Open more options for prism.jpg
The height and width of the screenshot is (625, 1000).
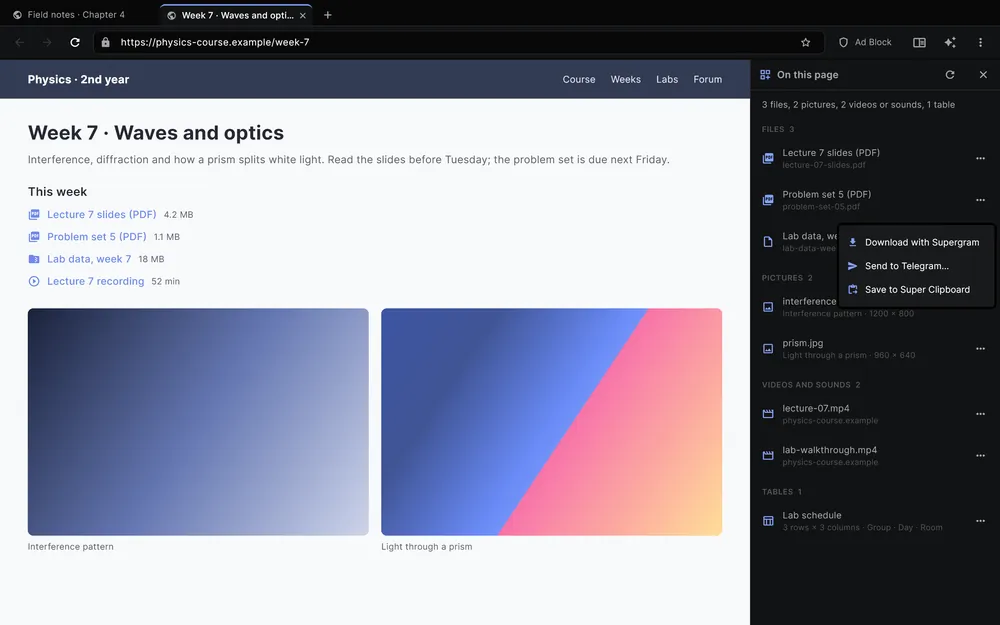click(980, 349)
